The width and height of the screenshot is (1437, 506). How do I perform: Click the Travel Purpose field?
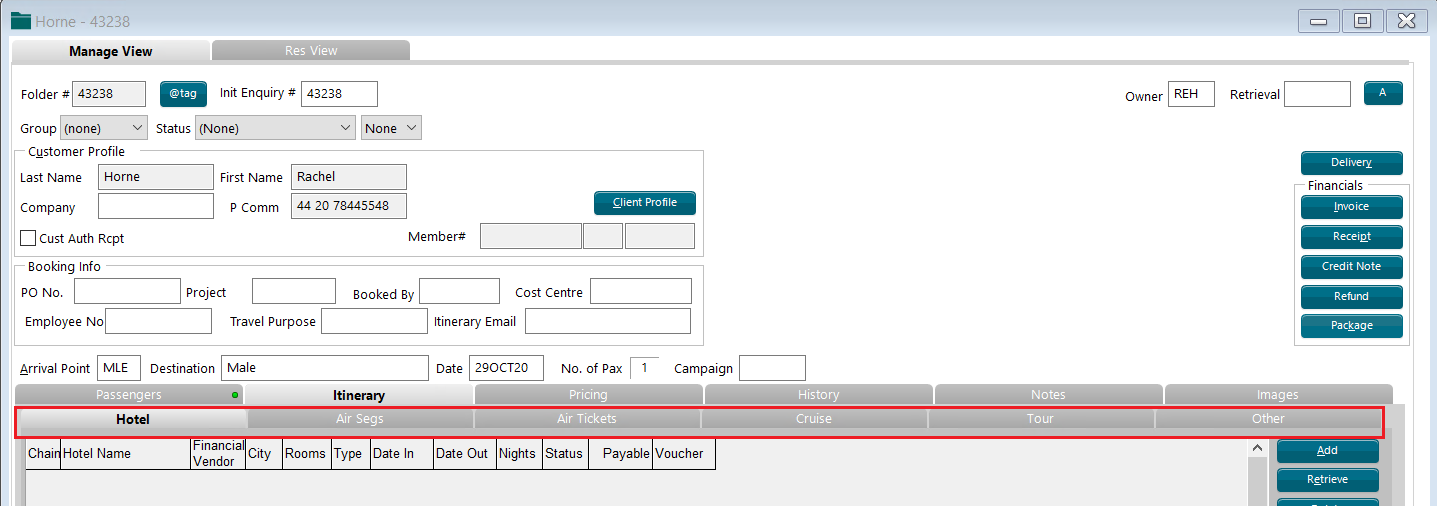tap(374, 321)
